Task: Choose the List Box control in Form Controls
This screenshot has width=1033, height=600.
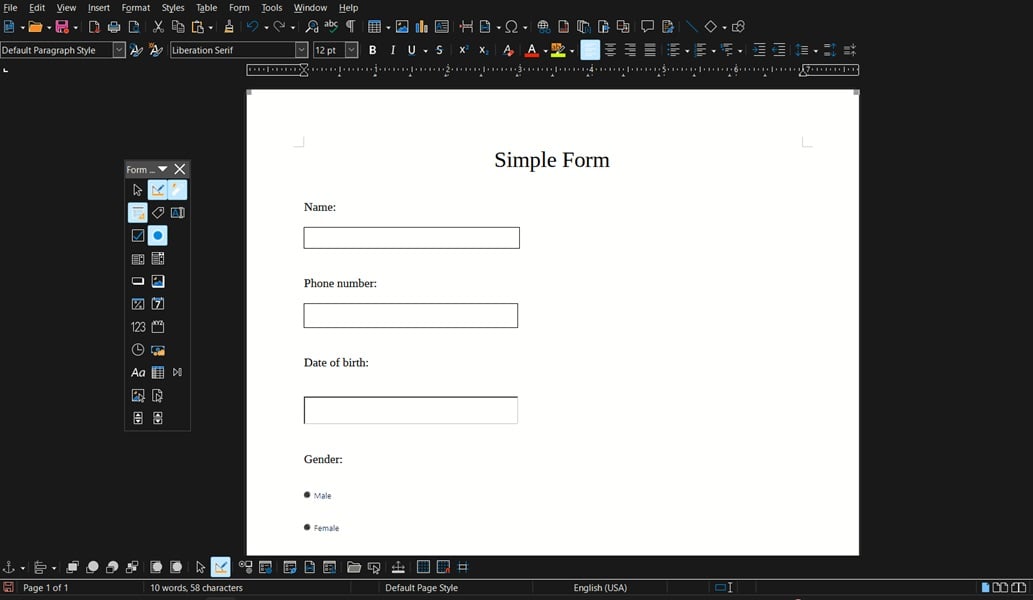Action: (138, 258)
